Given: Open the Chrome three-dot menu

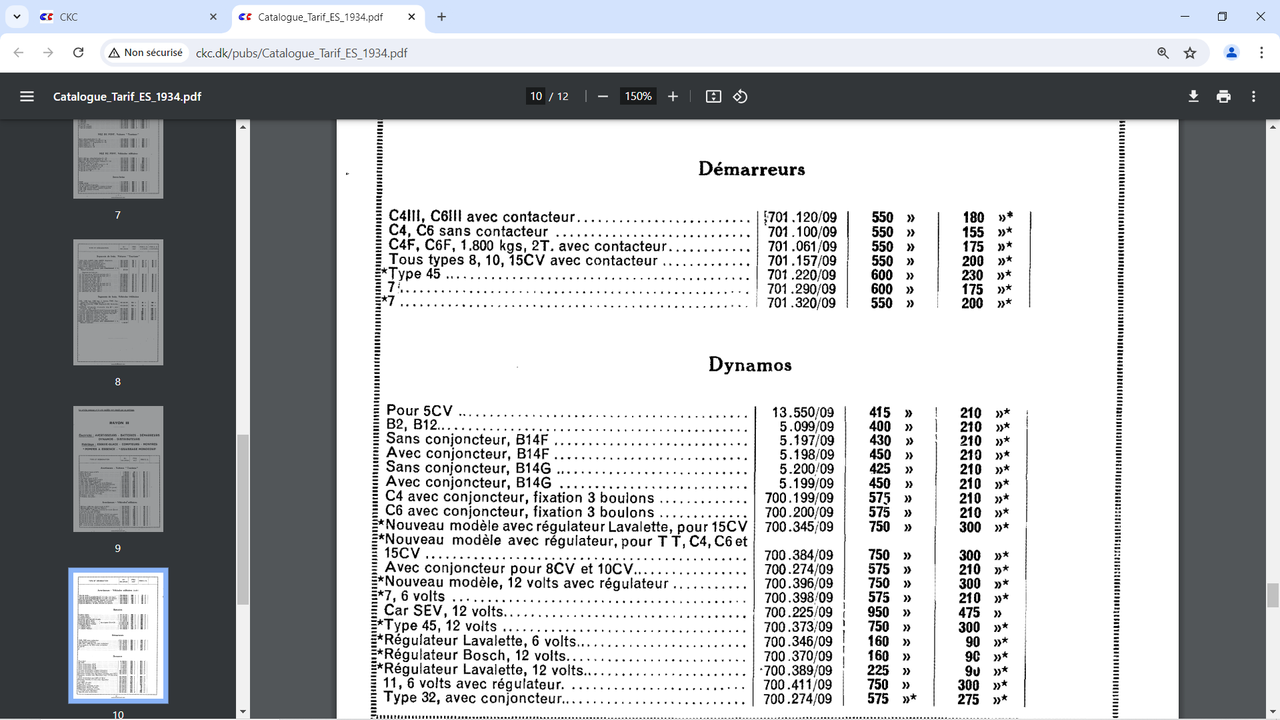Looking at the screenshot, I should [1260, 53].
